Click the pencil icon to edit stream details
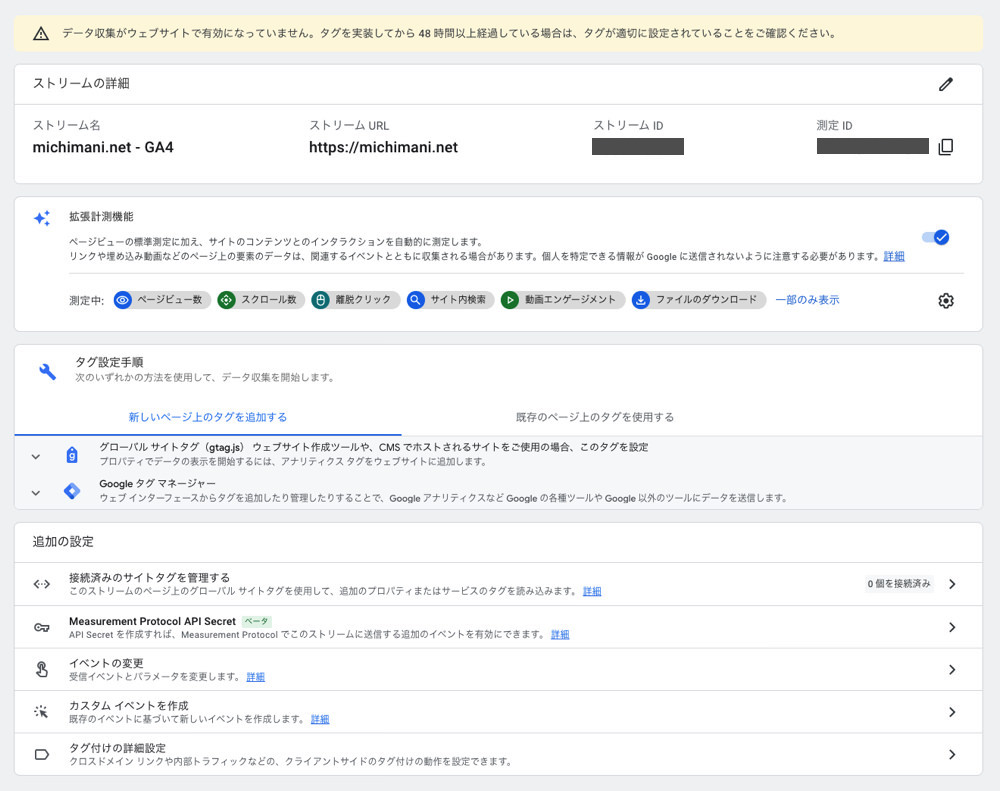 (946, 84)
